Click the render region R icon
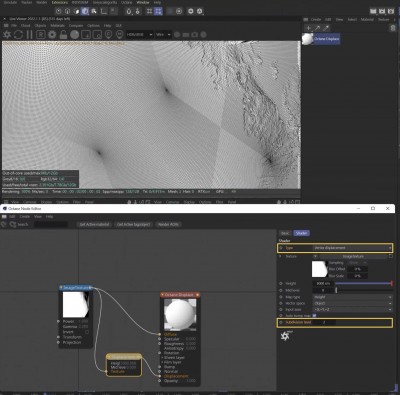Screen dimensions: 400x395 point(41,35)
